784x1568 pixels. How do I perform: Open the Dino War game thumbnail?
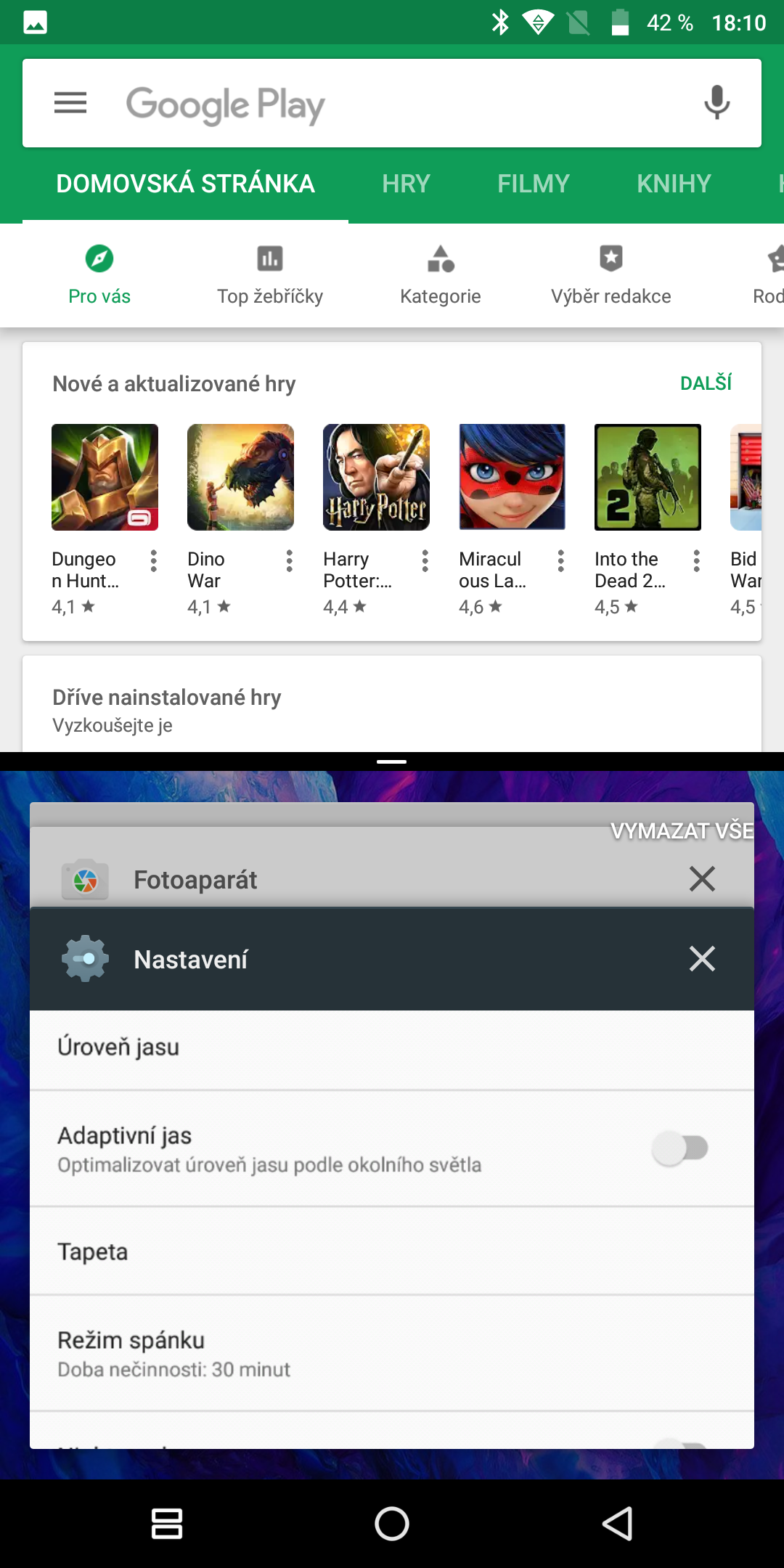240,477
